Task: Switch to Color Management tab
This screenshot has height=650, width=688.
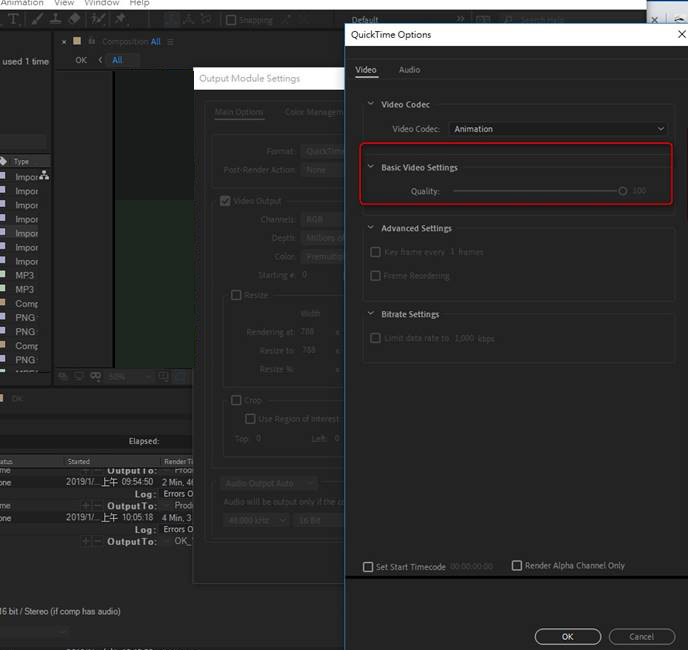Action: pos(314,112)
